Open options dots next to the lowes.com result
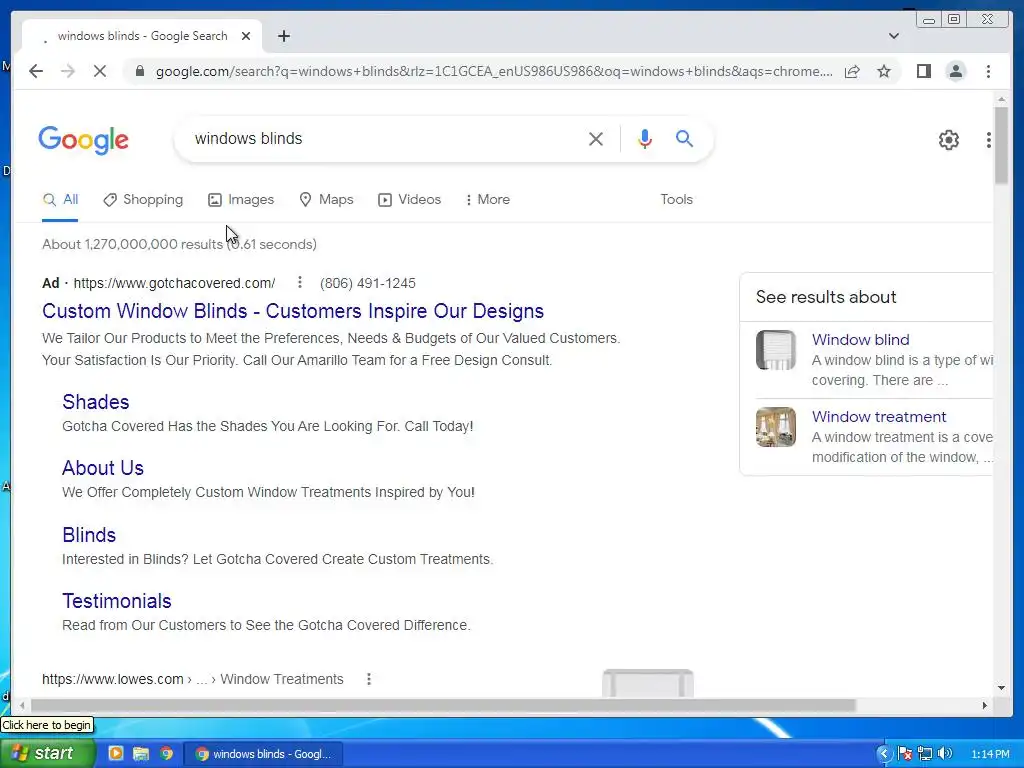The width and height of the screenshot is (1024, 768). [x=368, y=679]
